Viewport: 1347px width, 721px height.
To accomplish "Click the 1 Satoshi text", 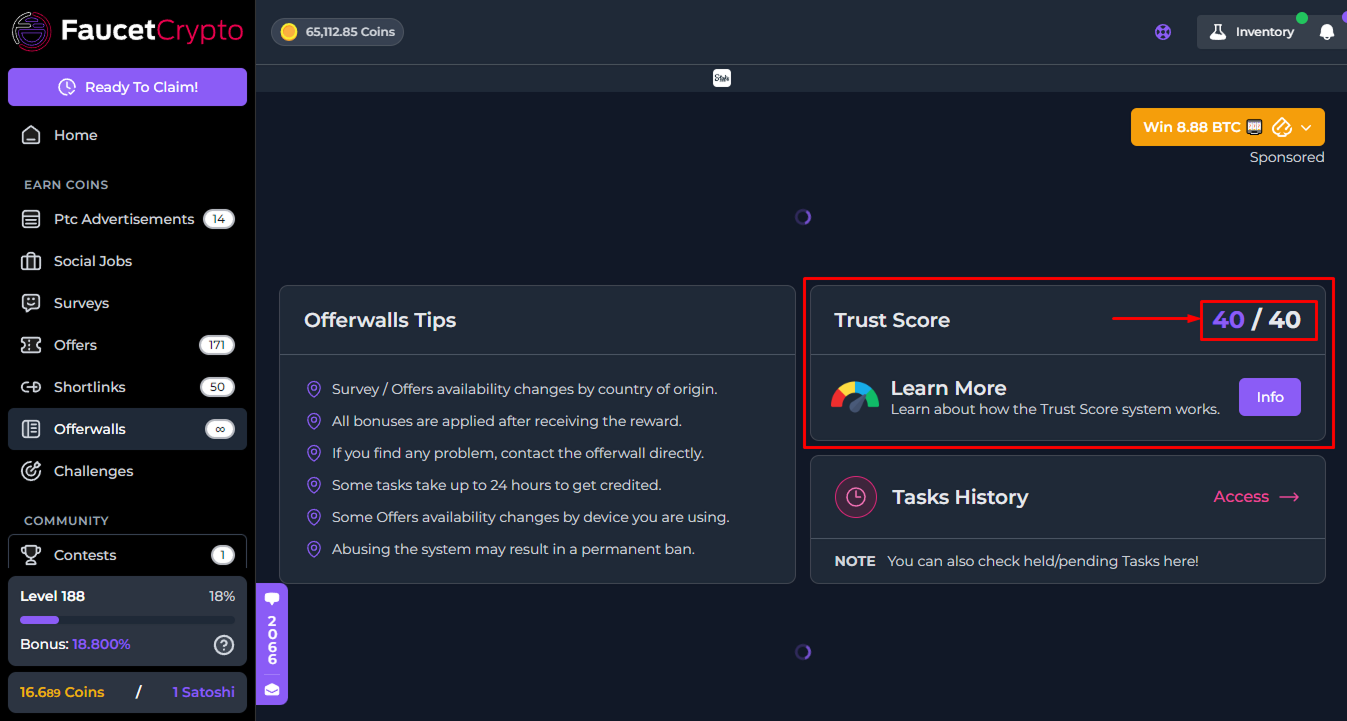I will (203, 692).
